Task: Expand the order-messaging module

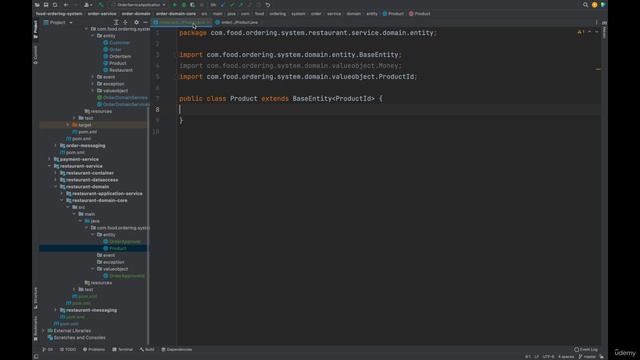Action: tap(56, 145)
